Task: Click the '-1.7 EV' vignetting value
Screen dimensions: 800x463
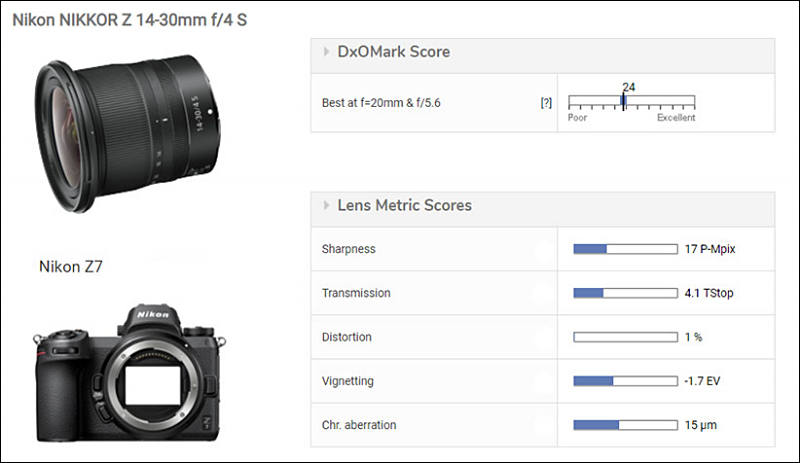Action: [x=702, y=381]
